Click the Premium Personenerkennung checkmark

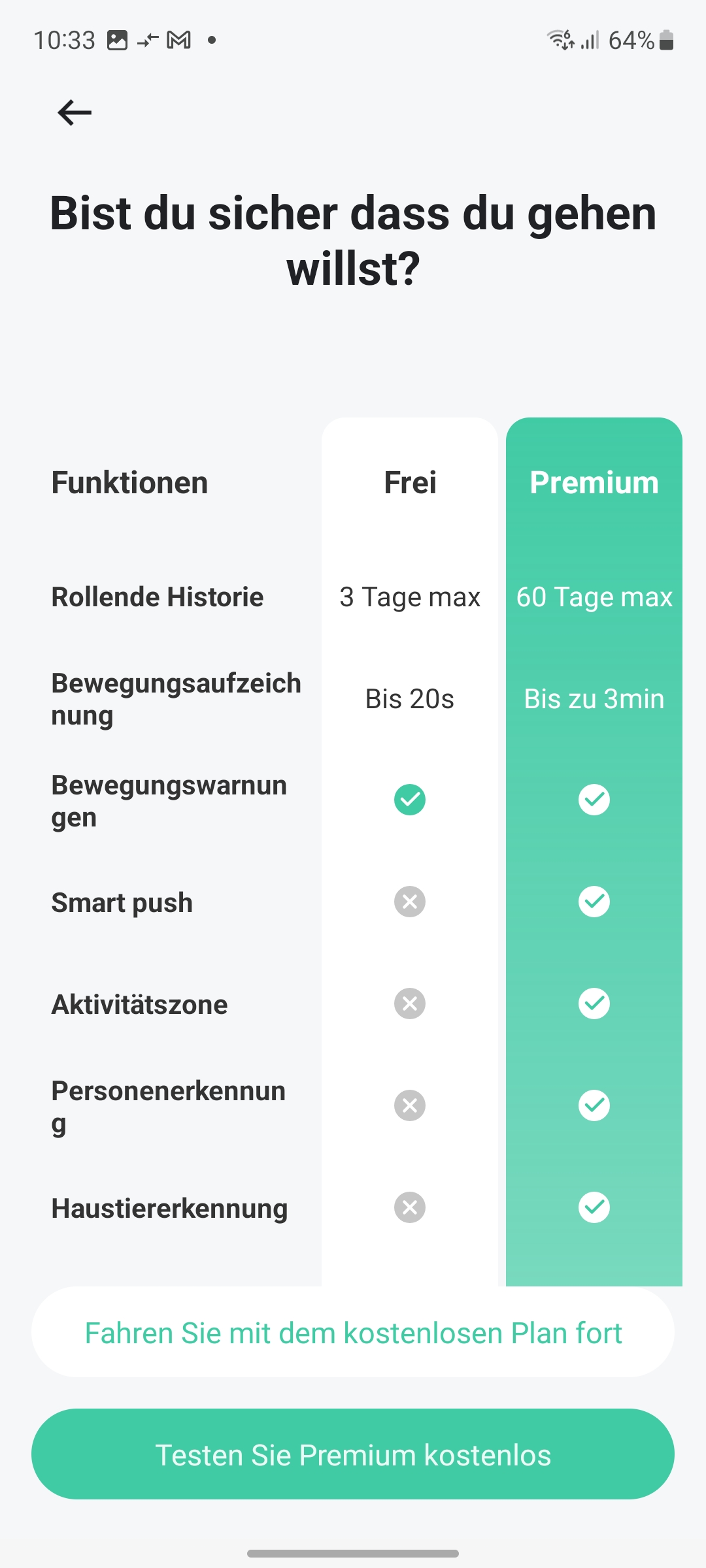point(594,1105)
